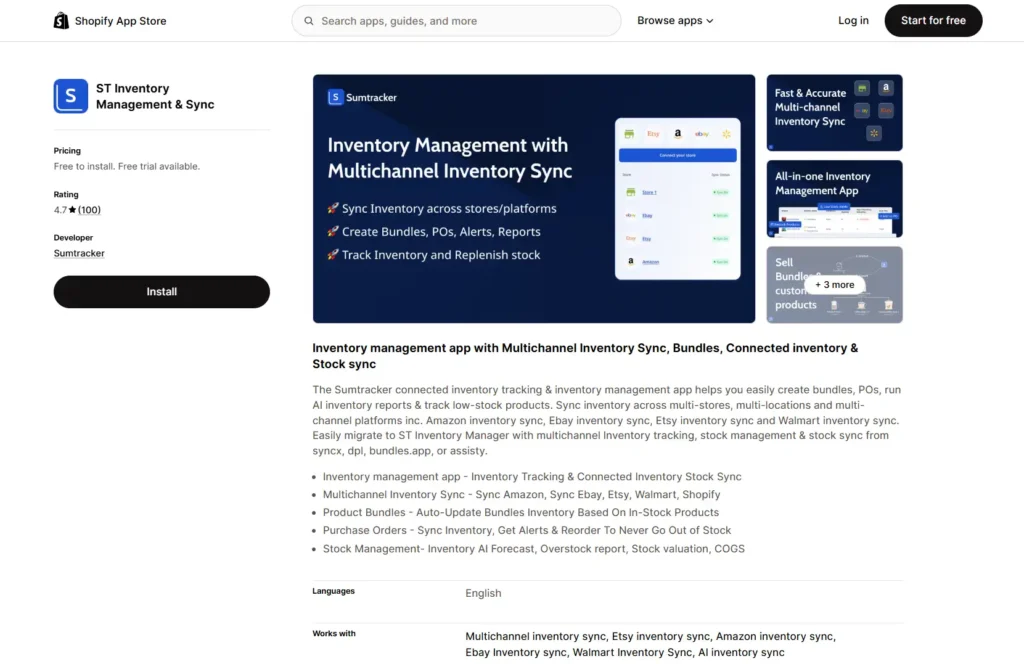Expand the Browse apps chevron

click(x=710, y=20)
